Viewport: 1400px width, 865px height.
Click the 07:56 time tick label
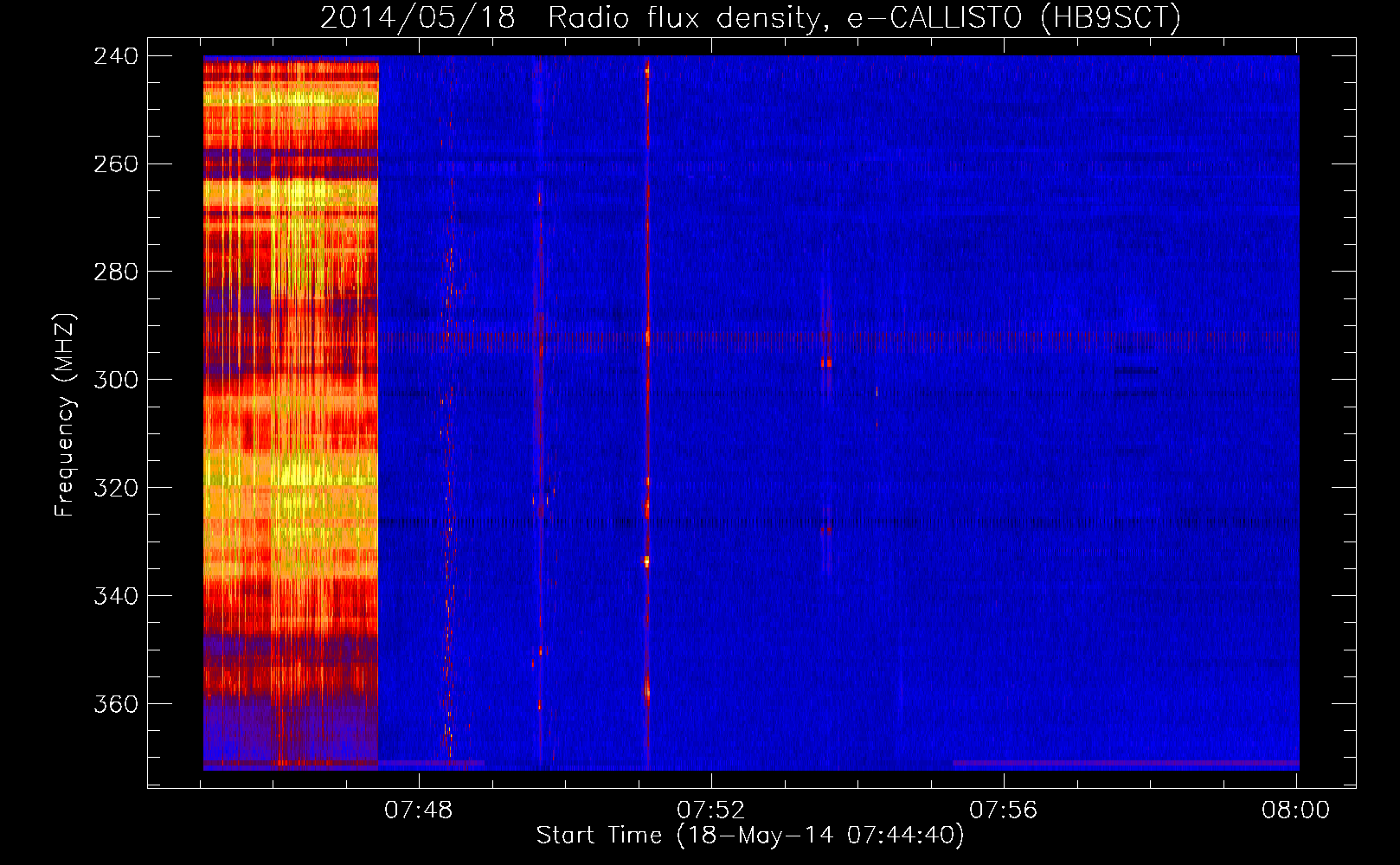(x=1004, y=811)
